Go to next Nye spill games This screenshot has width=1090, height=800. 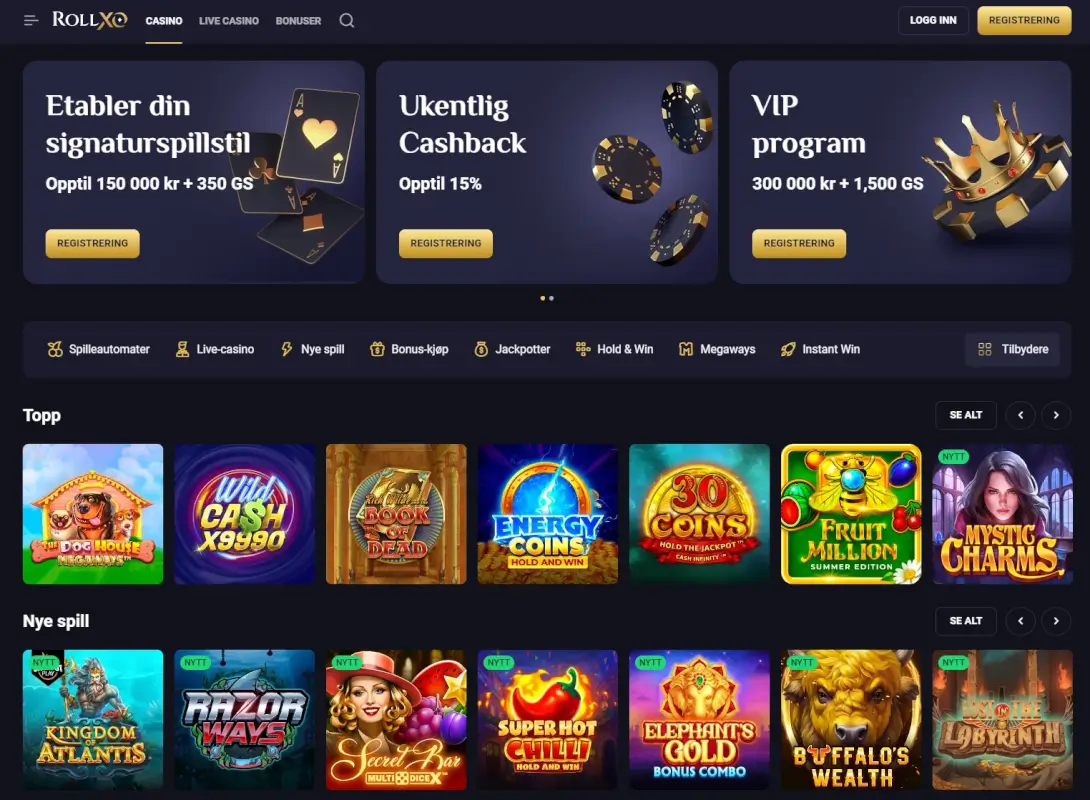pos(1056,621)
